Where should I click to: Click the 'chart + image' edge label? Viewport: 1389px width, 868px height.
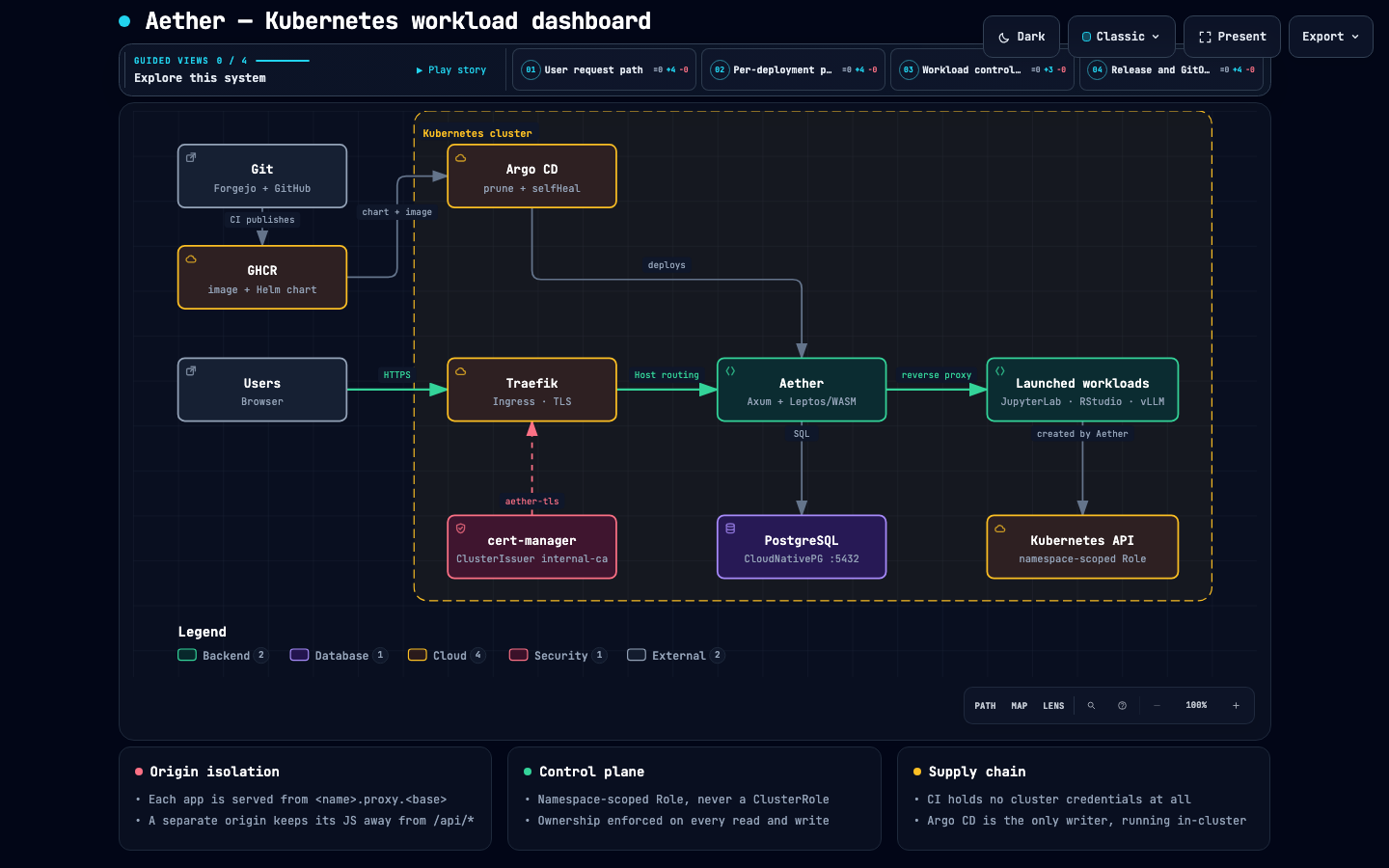point(397,212)
